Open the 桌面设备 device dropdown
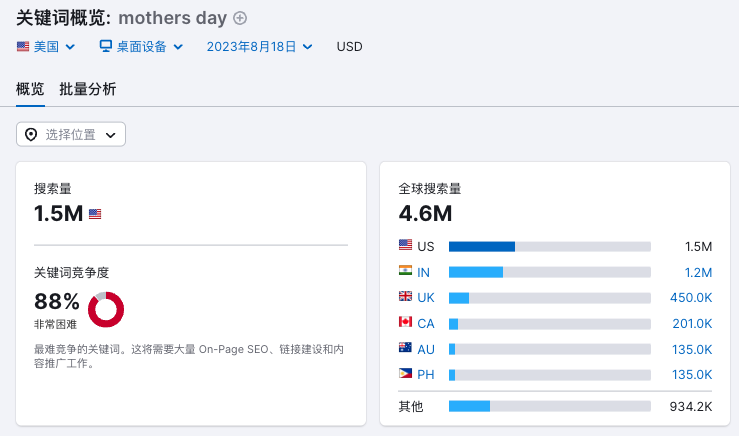 click(x=141, y=46)
